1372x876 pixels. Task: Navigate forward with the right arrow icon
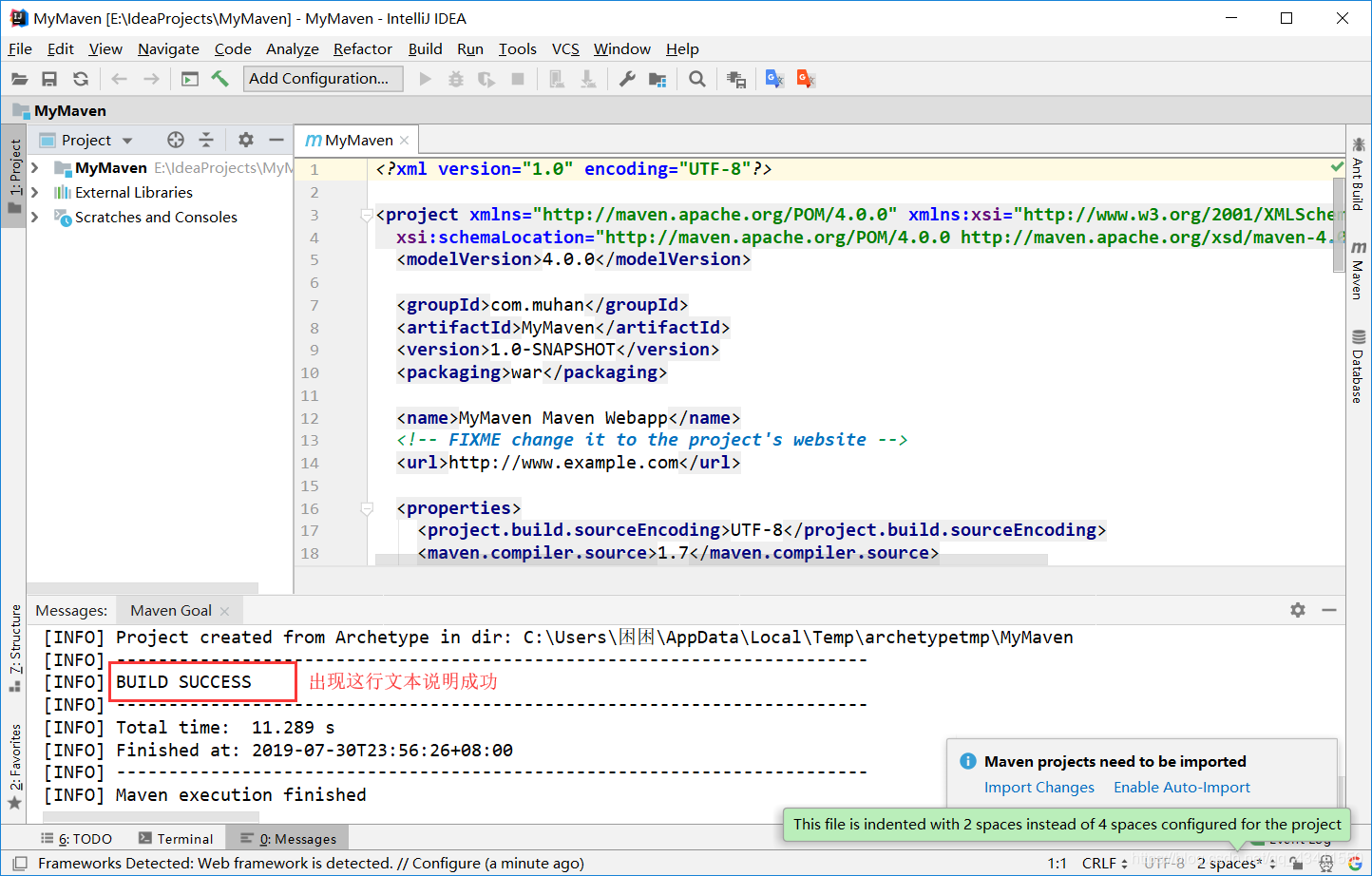151,79
